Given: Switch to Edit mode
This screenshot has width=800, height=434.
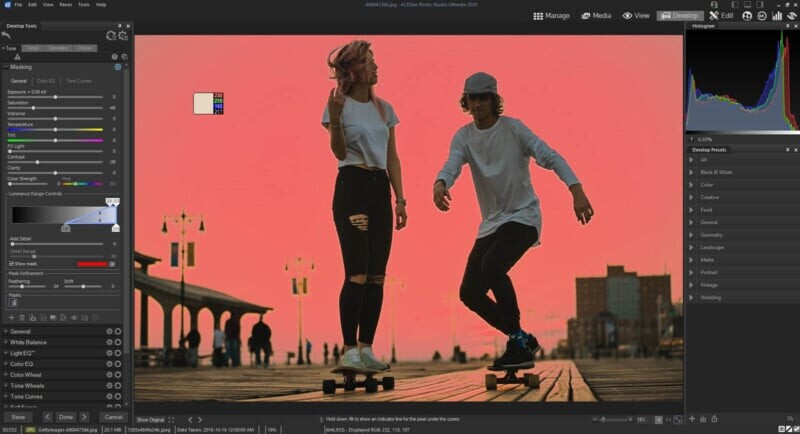Looking at the screenshot, I should tap(721, 16).
